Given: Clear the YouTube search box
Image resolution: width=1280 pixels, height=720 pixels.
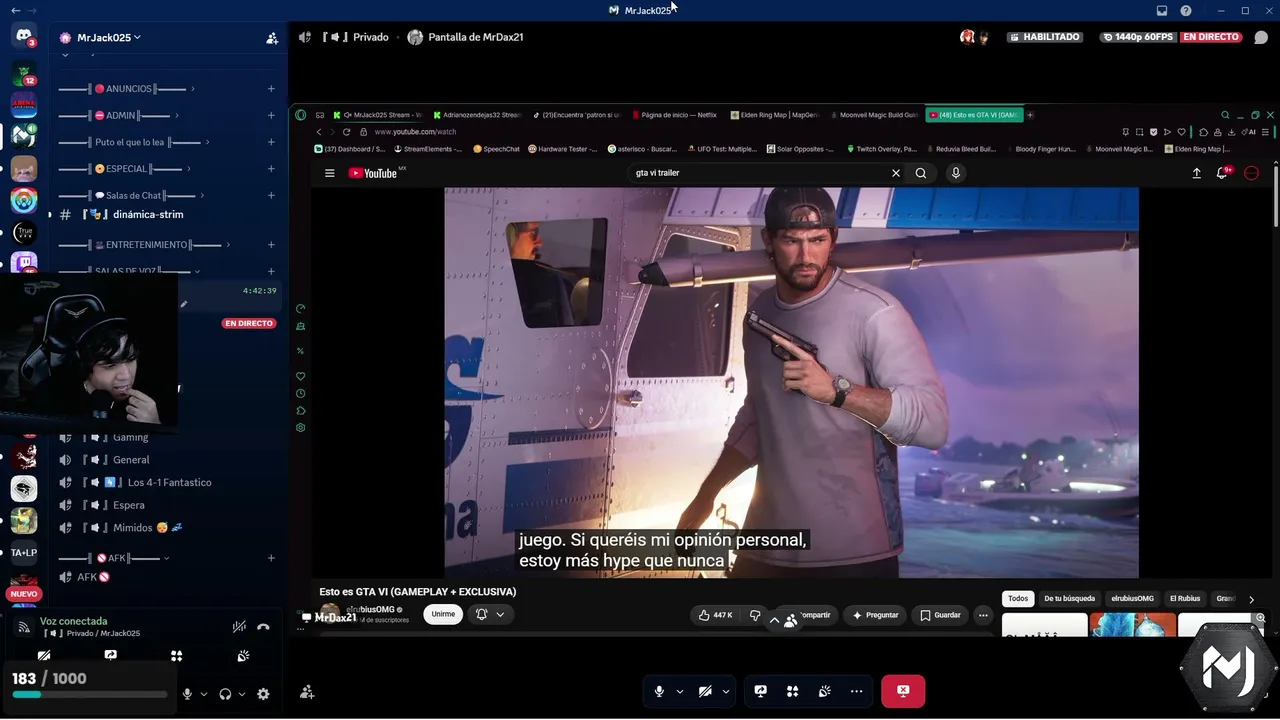Looking at the screenshot, I should (x=896, y=173).
